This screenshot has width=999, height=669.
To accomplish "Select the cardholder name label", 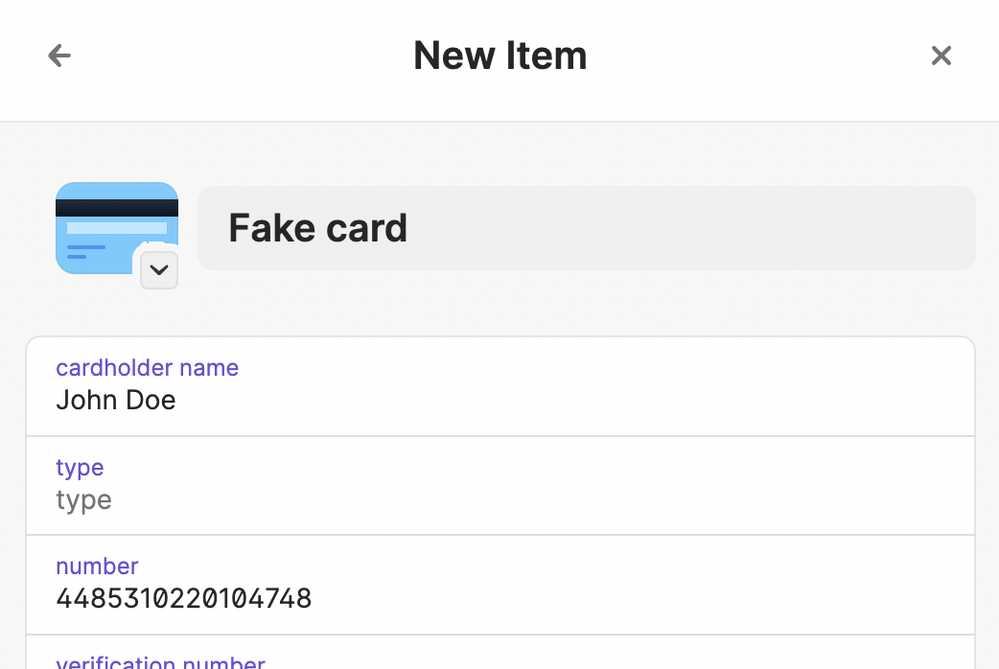I will tap(147, 368).
